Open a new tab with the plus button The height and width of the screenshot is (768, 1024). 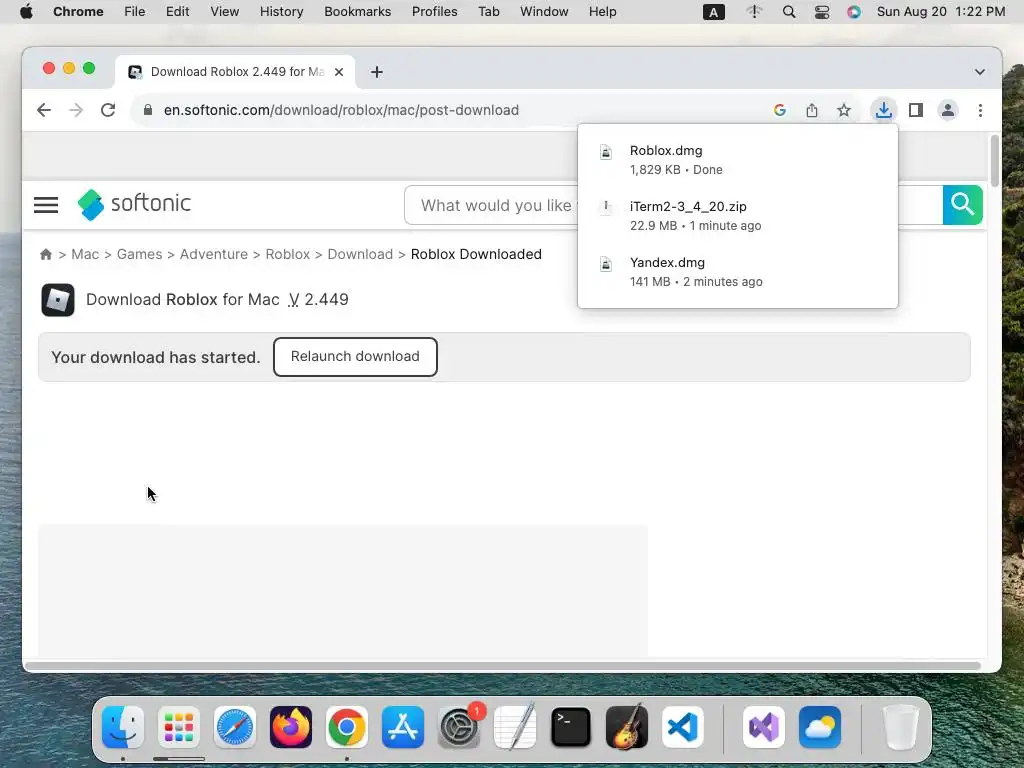coord(377,72)
